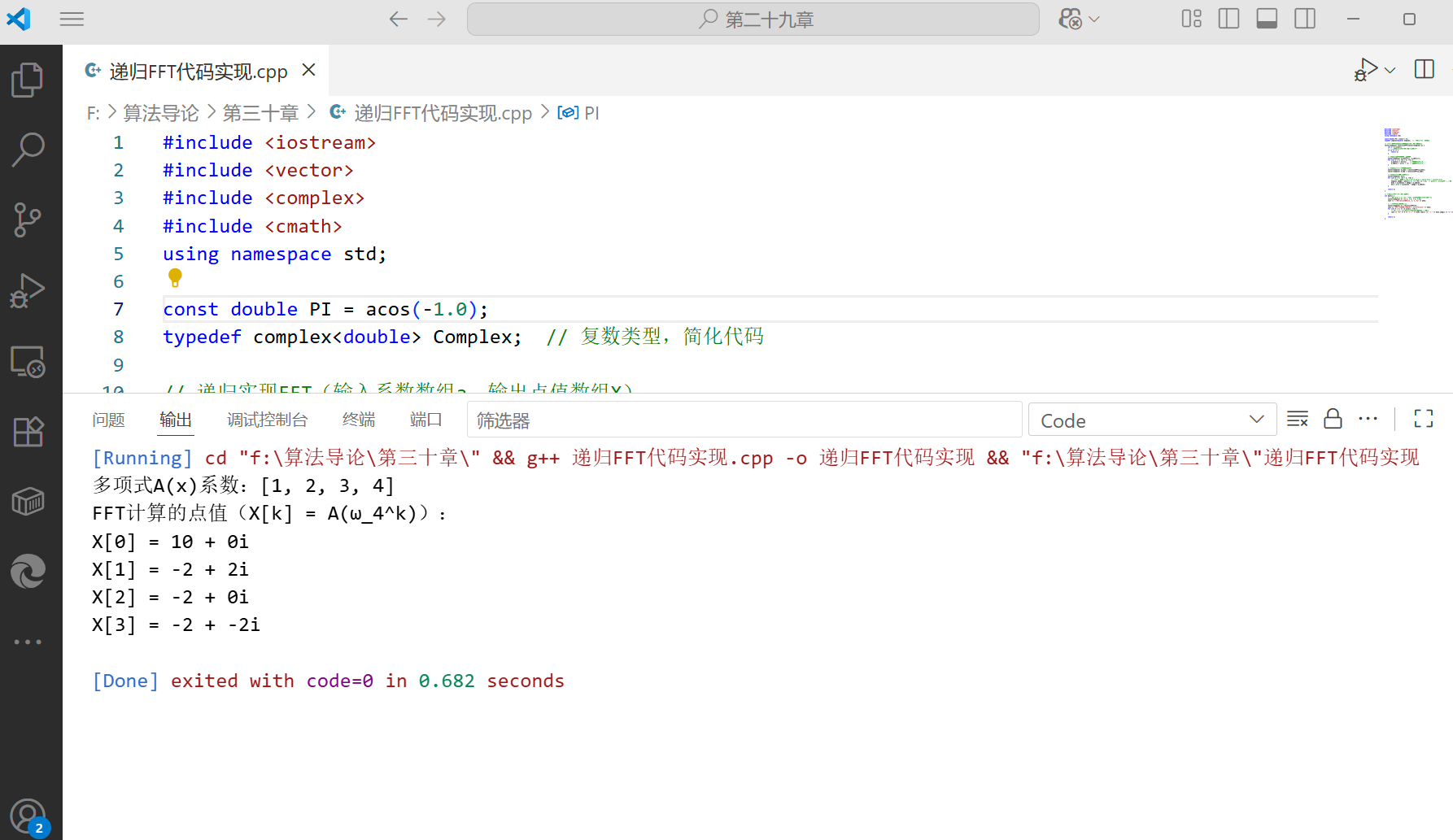Open the Explorer view in activity bar
Viewport: 1453px width, 840px height.
pyautogui.click(x=28, y=80)
